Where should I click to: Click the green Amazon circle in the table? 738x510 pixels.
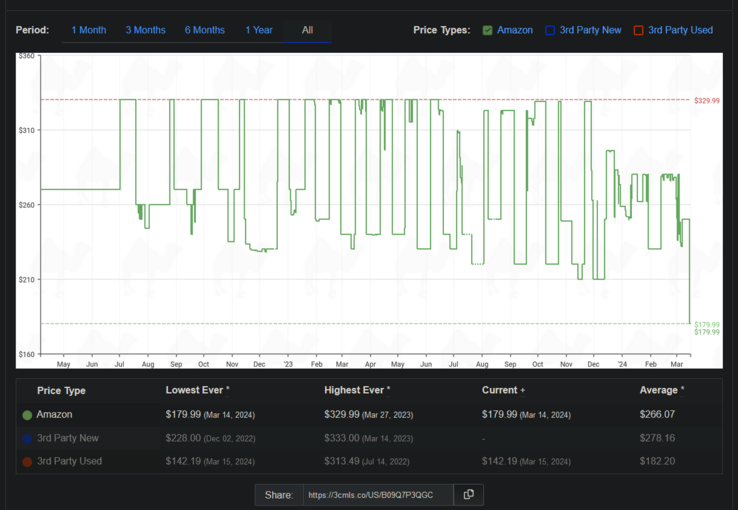(27, 414)
